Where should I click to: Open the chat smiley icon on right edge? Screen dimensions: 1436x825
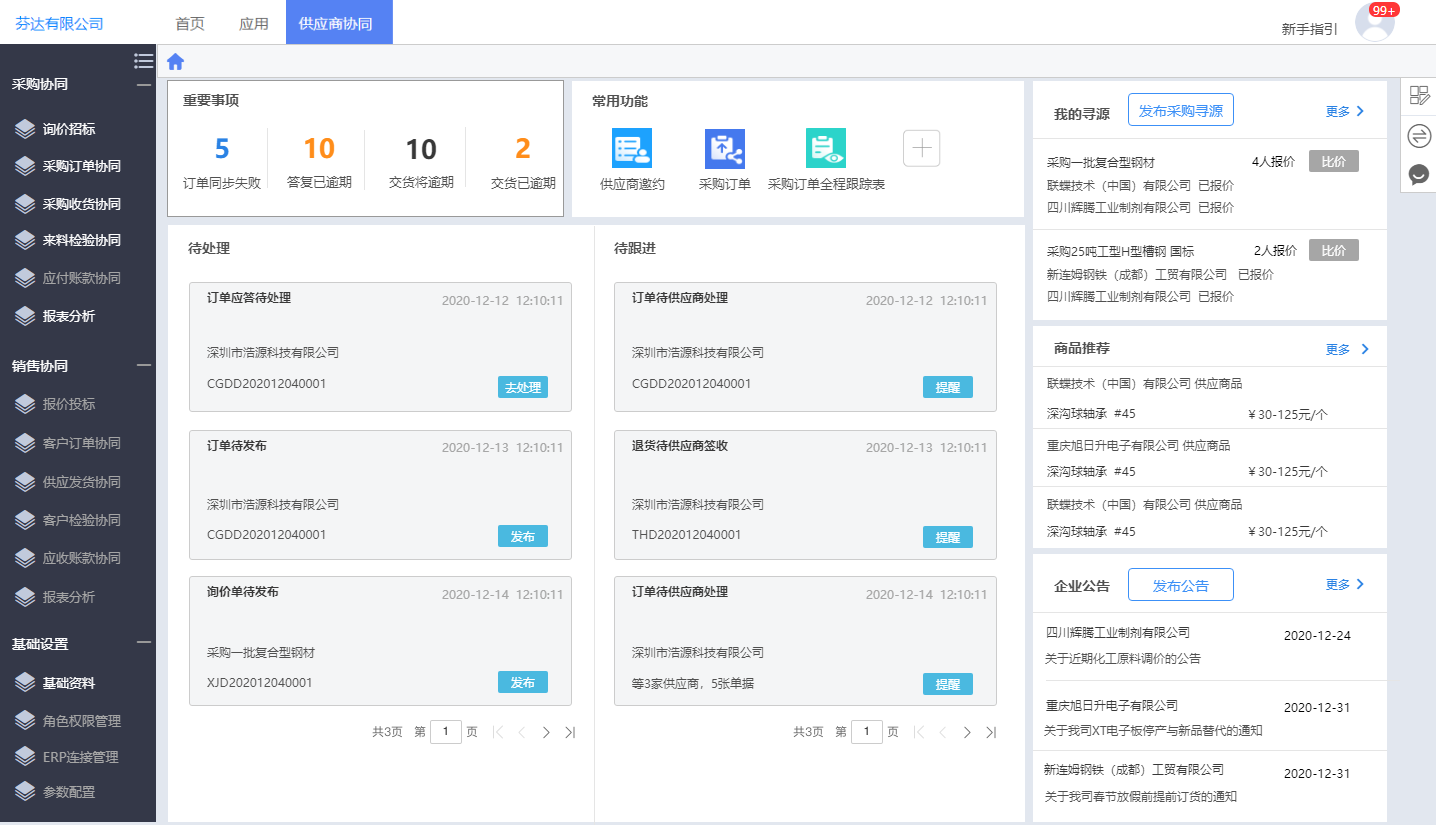pos(1419,175)
